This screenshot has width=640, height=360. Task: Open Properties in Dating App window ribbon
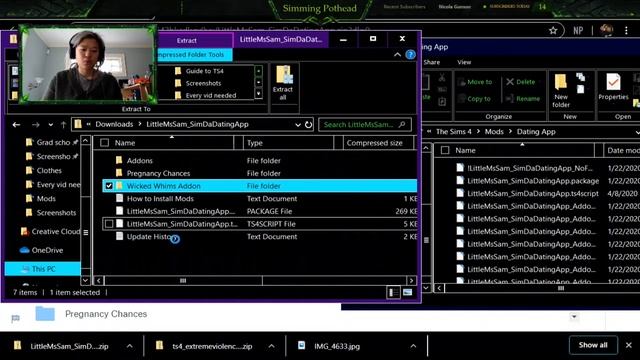(x=613, y=87)
